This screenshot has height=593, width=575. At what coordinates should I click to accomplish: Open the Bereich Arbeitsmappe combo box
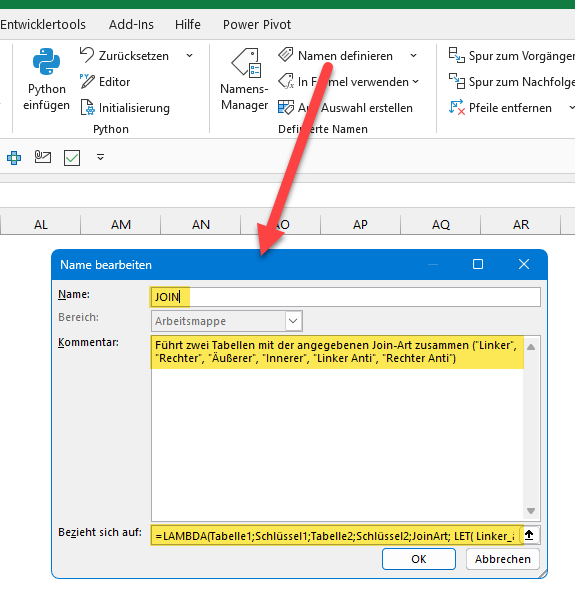[227, 321]
